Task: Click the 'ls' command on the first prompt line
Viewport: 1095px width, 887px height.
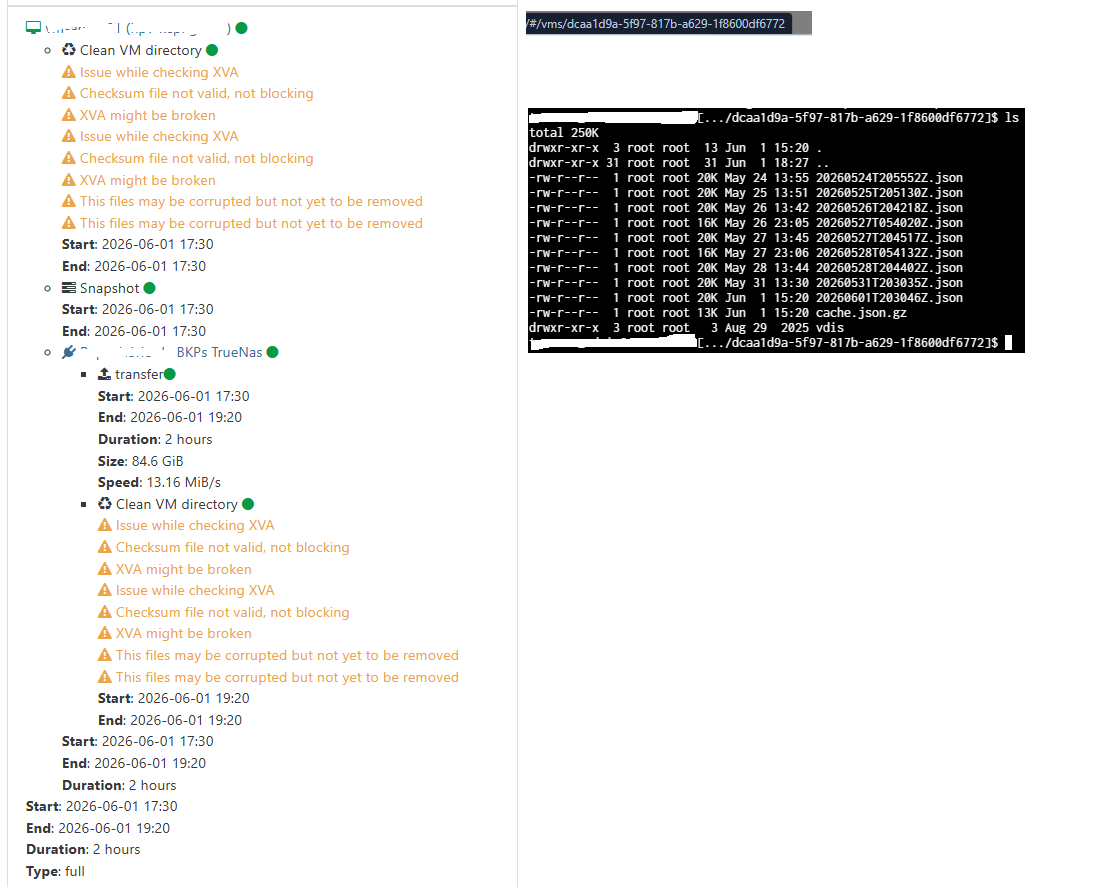Action: point(1012,117)
